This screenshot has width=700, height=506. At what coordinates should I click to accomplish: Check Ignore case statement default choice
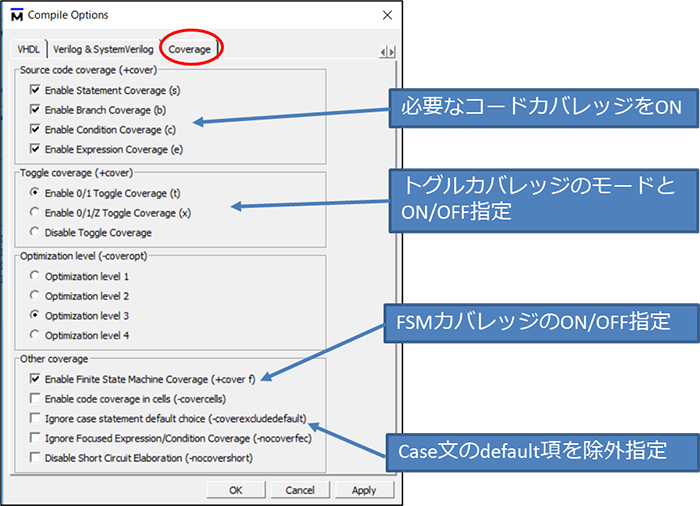point(36,418)
